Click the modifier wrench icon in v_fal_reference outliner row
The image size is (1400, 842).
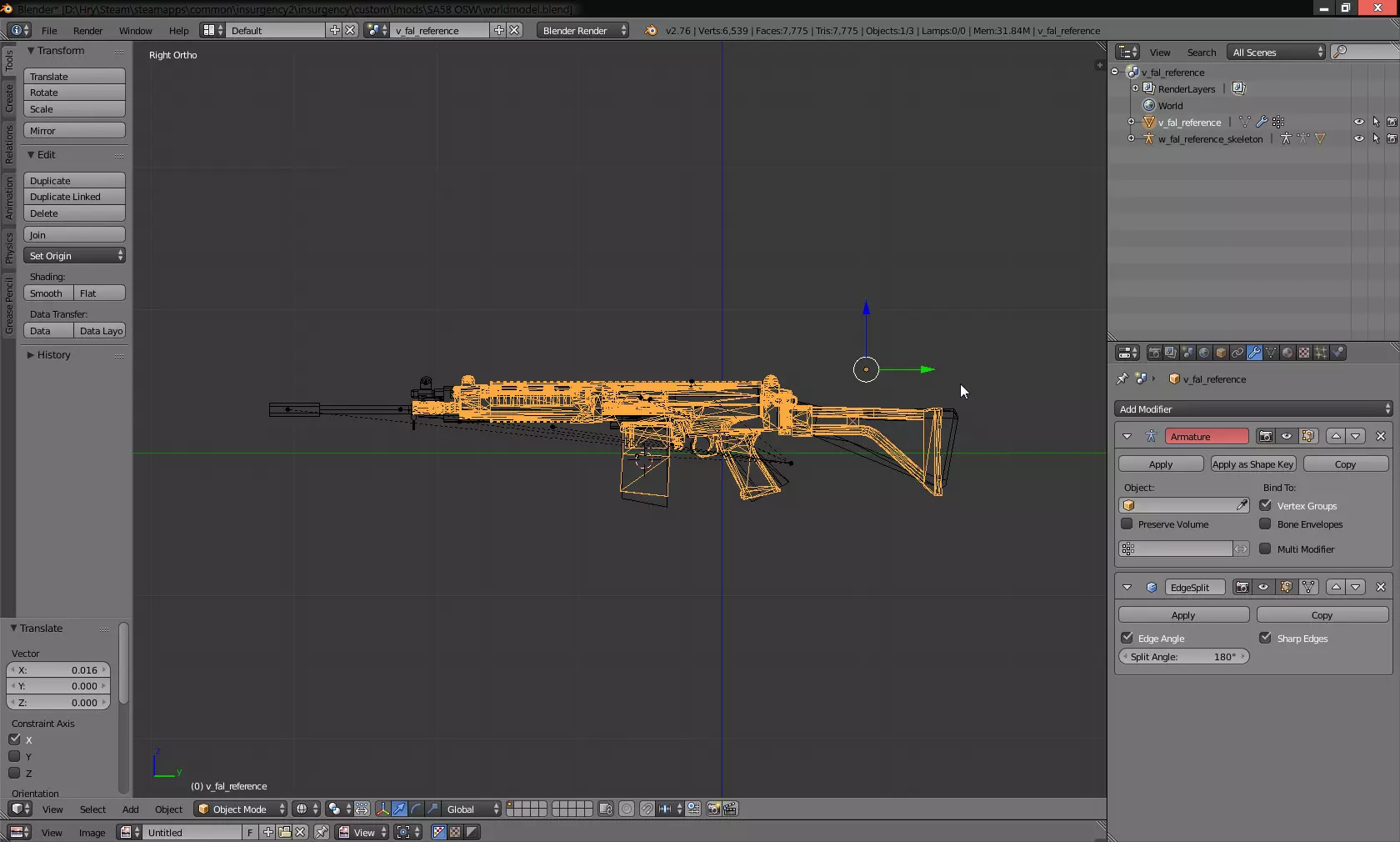click(1262, 122)
